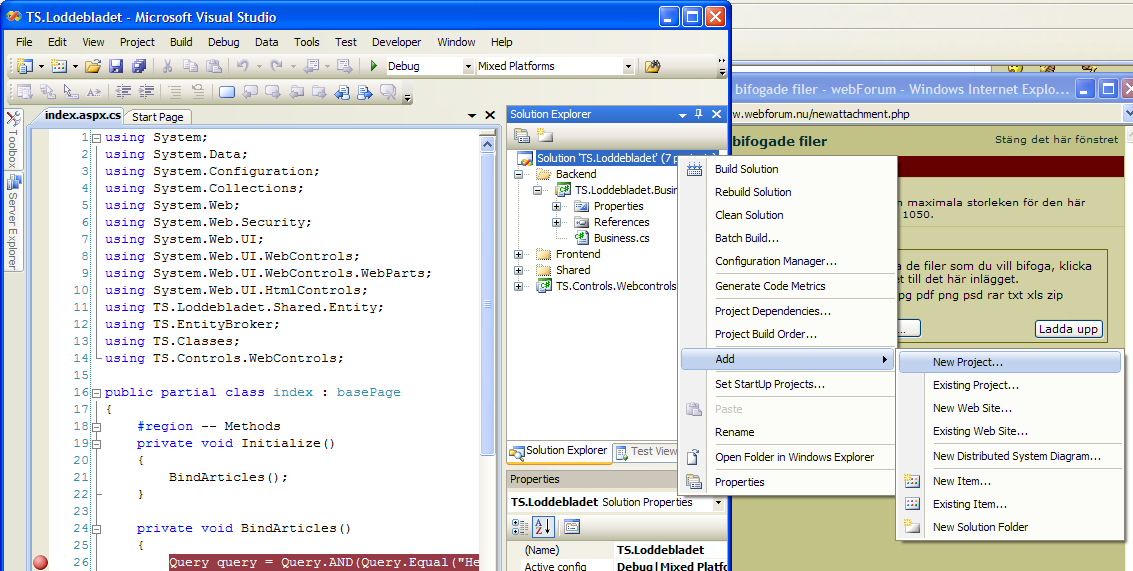Click the Categorized view icon in Properties
1133x571 pixels.
[520, 526]
